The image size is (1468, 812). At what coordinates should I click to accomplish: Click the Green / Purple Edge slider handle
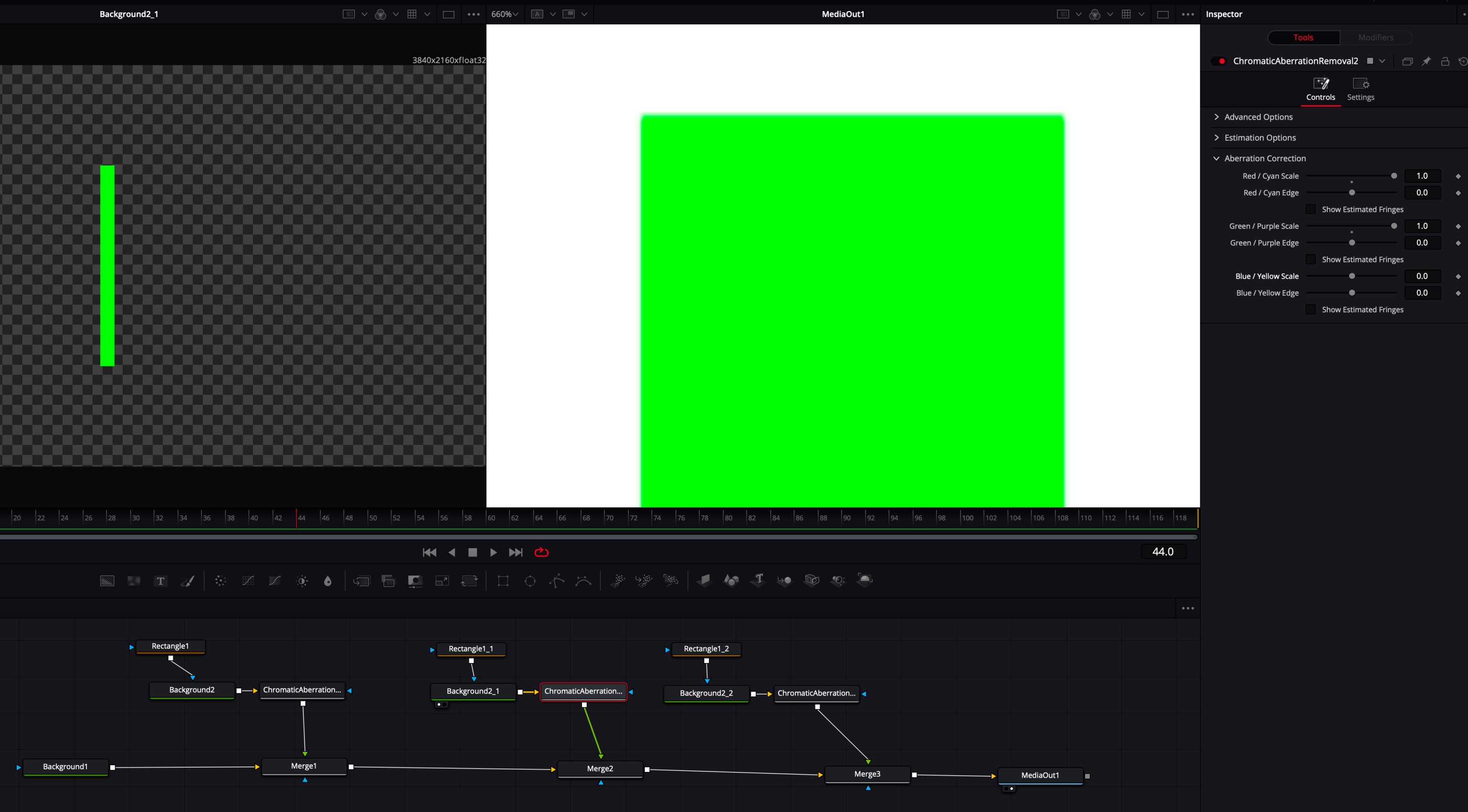(1352, 243)
